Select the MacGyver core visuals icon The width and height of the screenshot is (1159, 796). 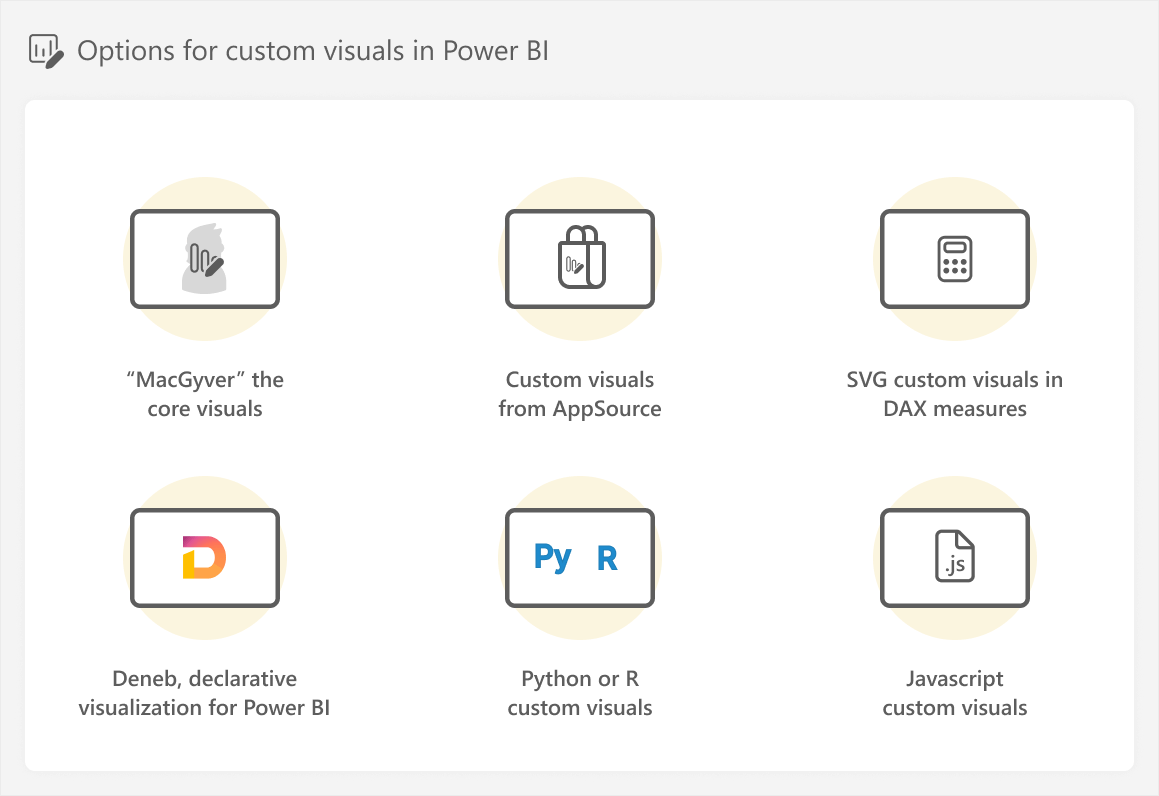pyautogui.click(x=205, y=259)
